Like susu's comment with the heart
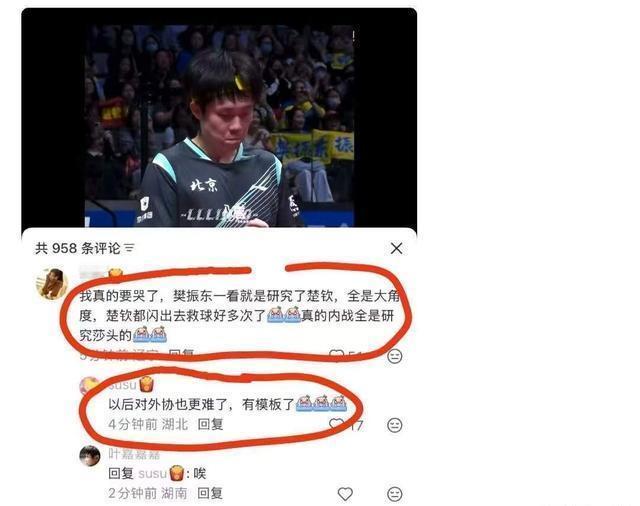The height and width of the screenshot is (506, 640). [x=337, y=425]
